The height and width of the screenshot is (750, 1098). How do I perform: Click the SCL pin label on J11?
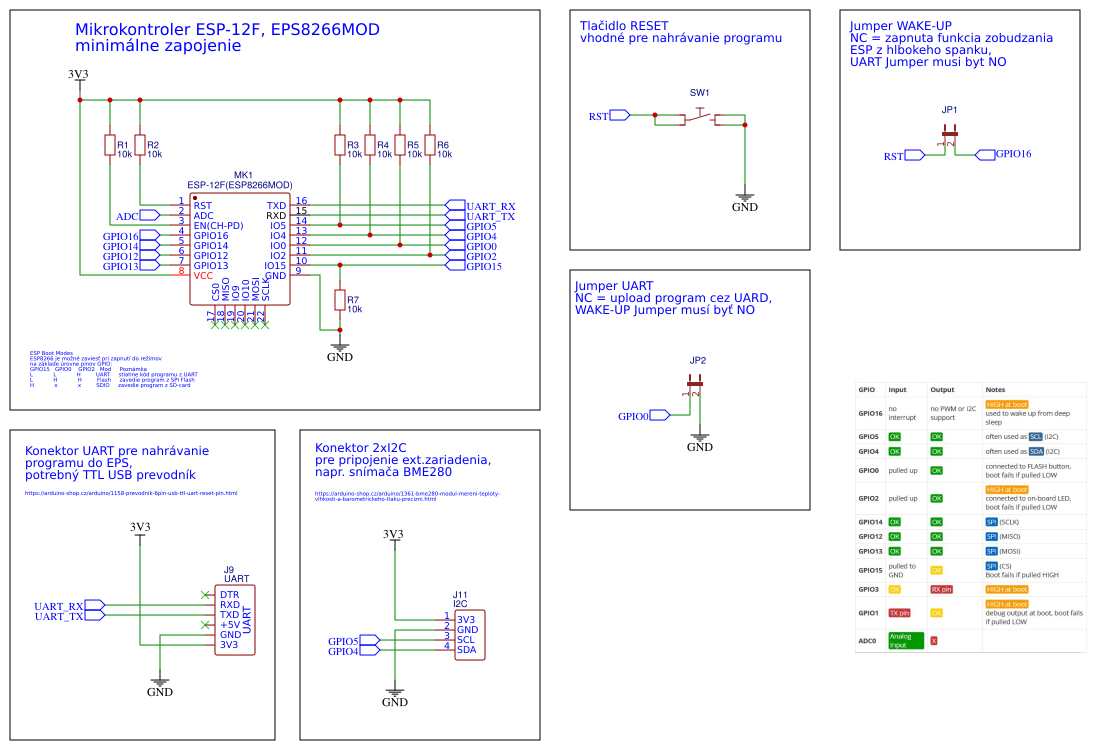(x=466, y=639)
